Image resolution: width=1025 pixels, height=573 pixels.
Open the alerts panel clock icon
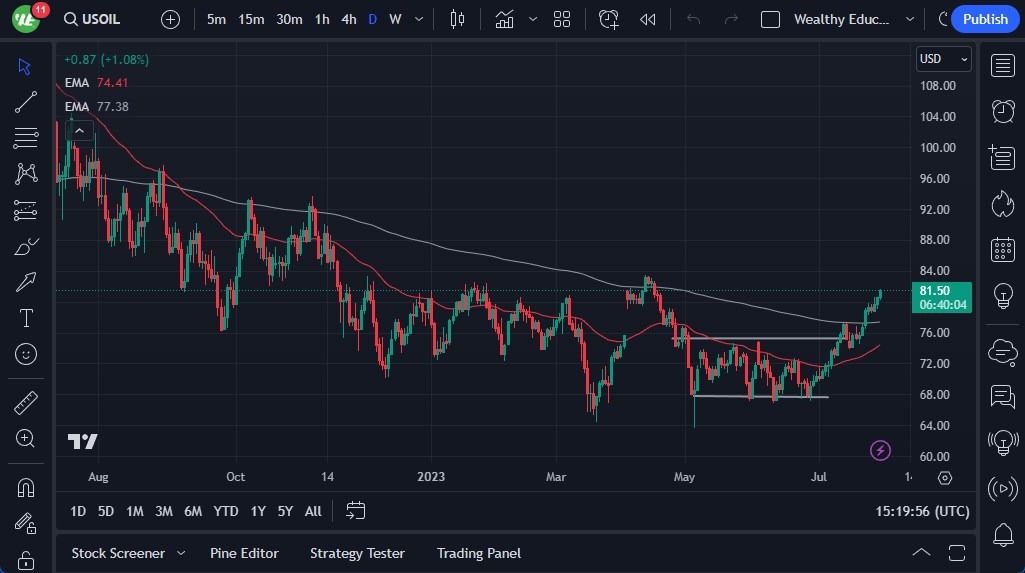tap(1002, 110)
